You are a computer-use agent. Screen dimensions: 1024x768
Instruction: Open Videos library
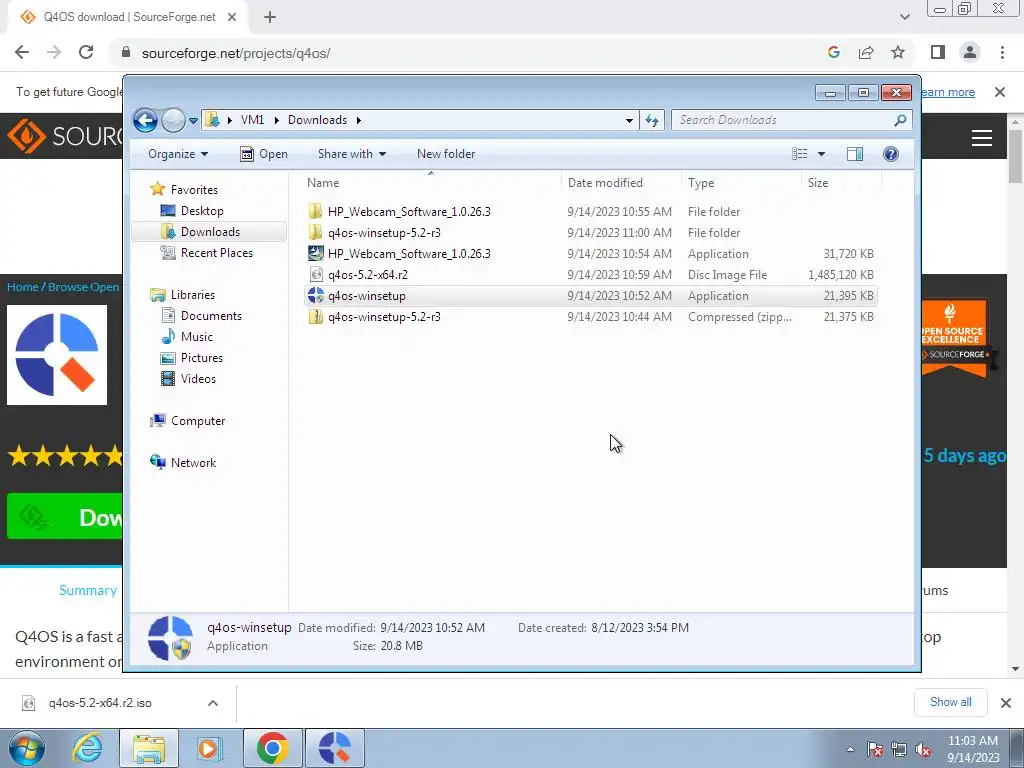click(x=198, y=379)
